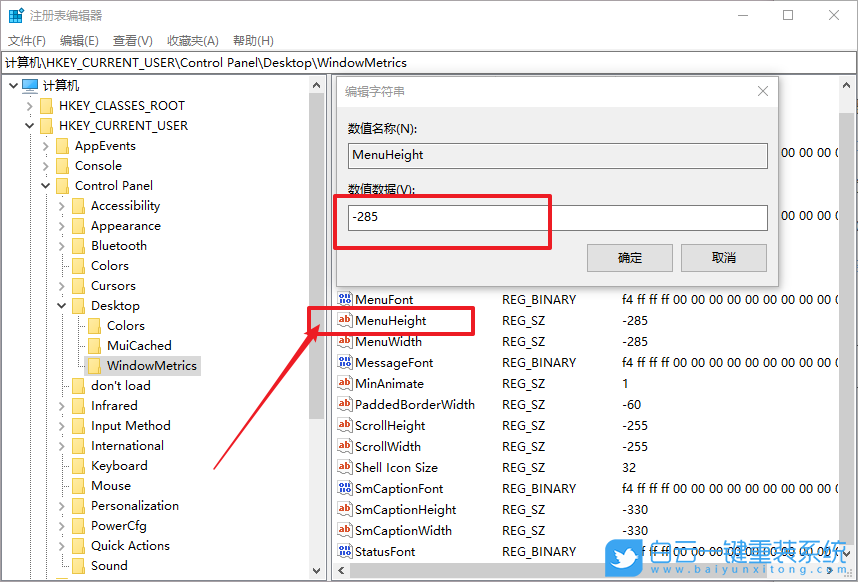Click the binary icon next to MenuFont
Screen dimensions: 858x582
[345, 299]
